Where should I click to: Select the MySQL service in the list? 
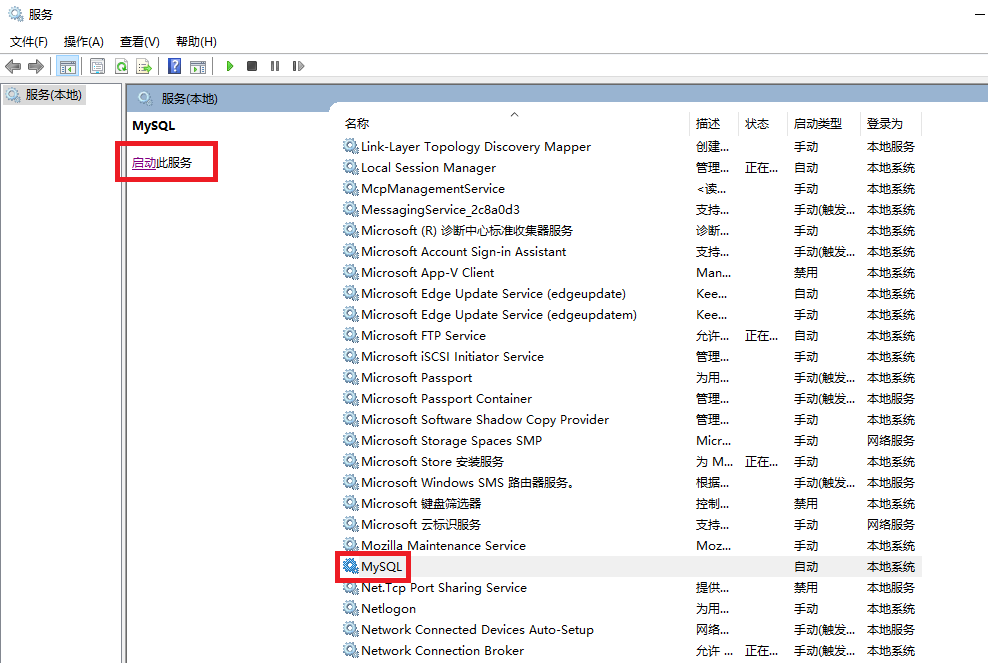pyautogui.click(x=381, y=567)
